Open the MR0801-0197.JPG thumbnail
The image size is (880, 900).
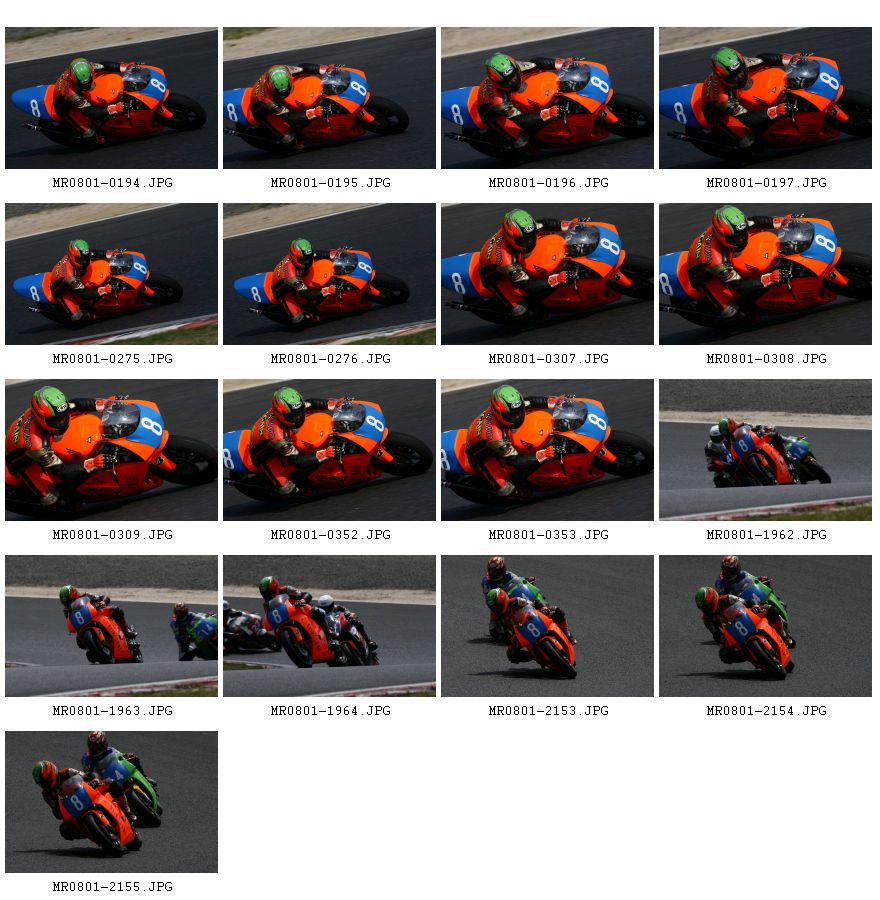point(765,98)
